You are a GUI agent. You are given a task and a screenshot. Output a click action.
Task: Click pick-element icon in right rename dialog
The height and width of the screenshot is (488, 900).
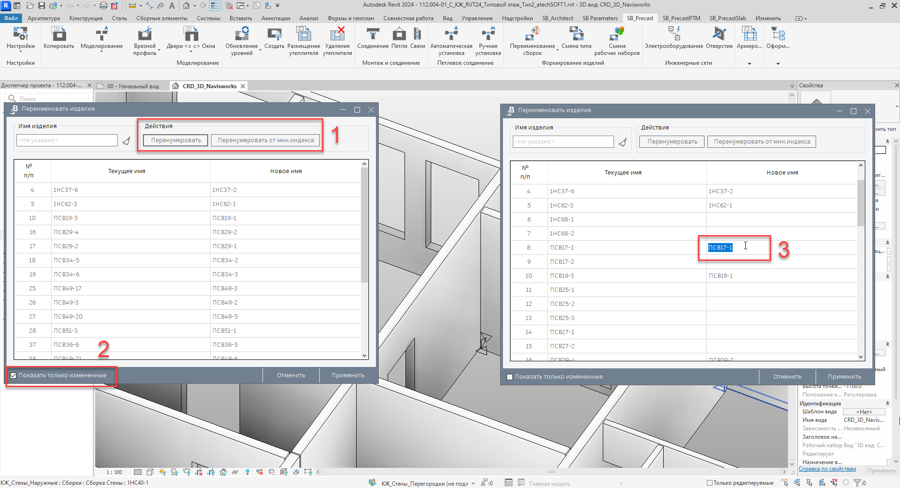(623, 142)
